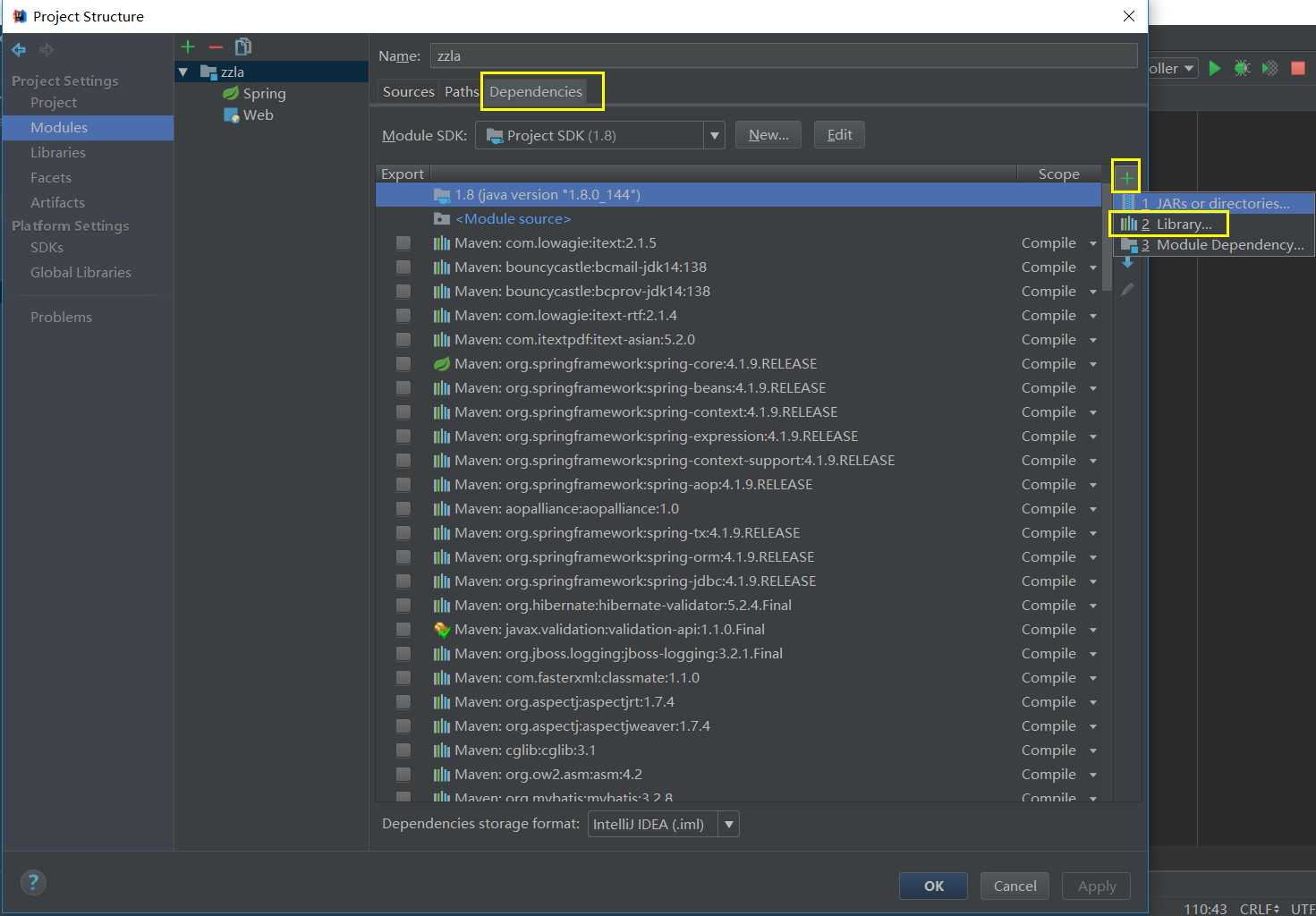Choose JARs or directories menu item
Screen dimensions: 1316x916
tap(1214, 203)
